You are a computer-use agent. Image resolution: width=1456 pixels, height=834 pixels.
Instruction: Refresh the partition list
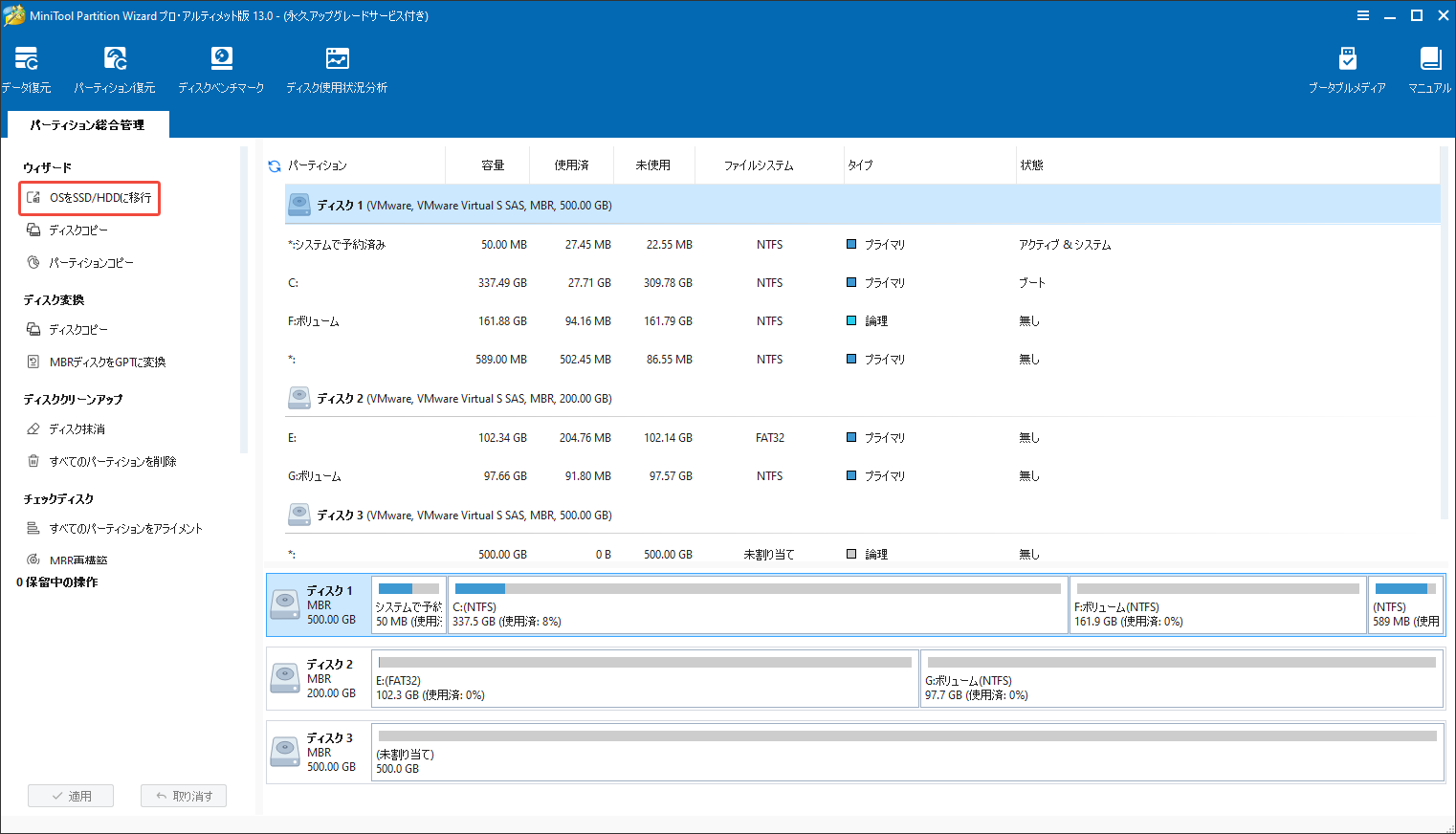pos(275,165)
